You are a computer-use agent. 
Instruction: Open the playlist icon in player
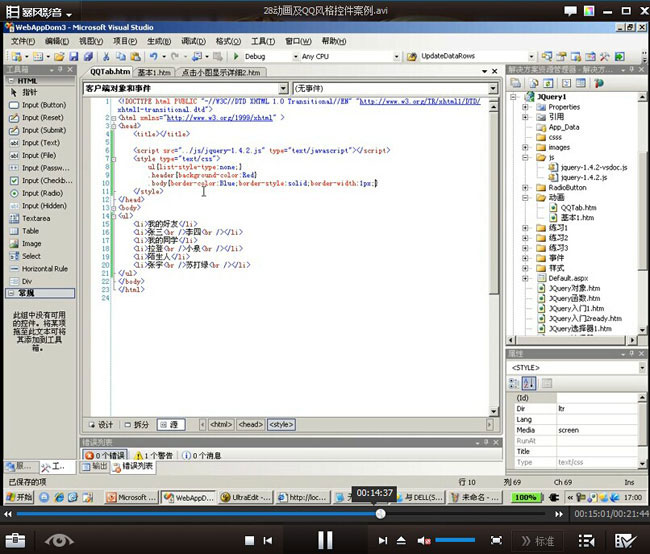(x=586, y=540)
